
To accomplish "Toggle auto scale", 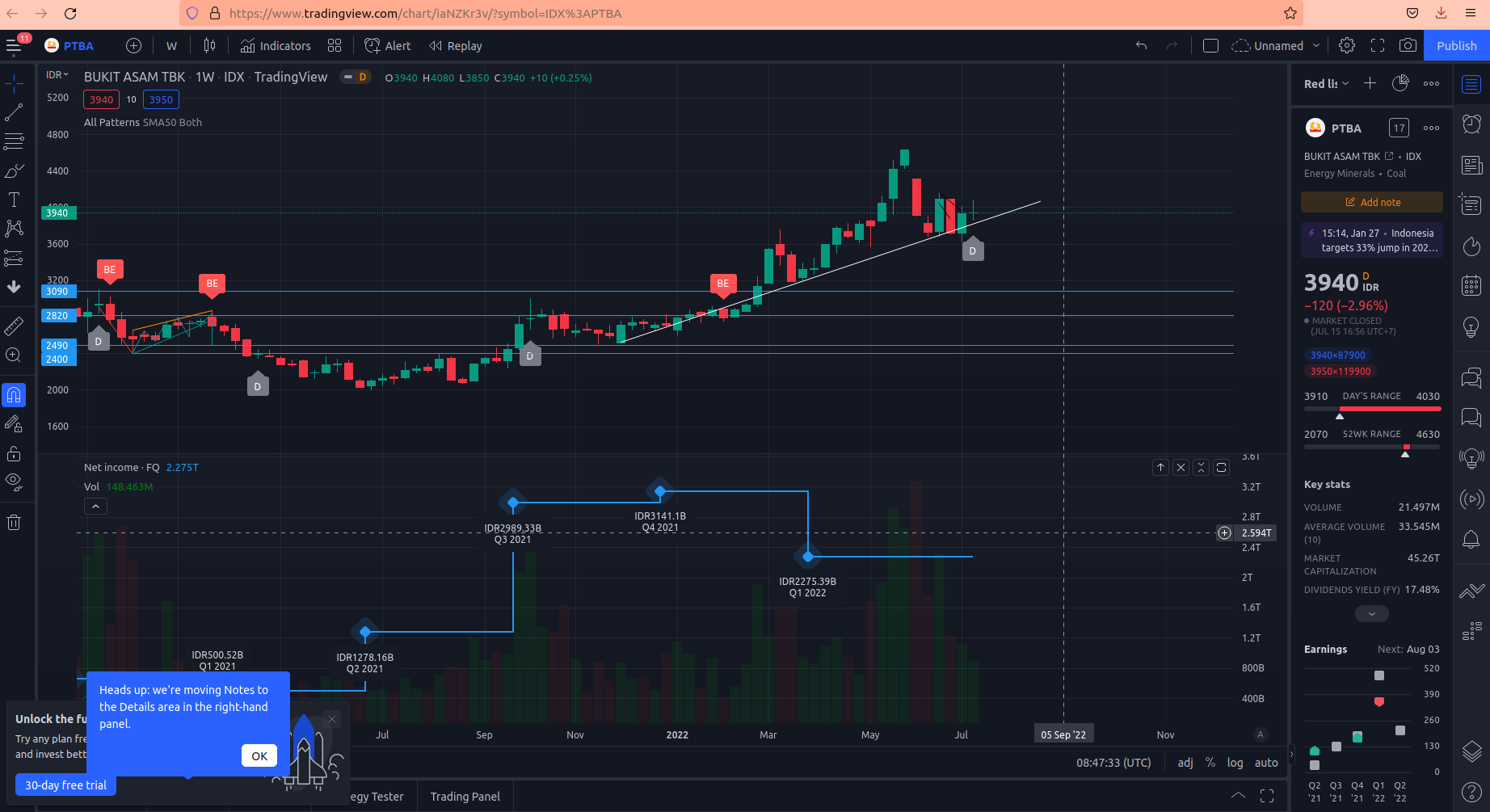I will (1266, 763).
